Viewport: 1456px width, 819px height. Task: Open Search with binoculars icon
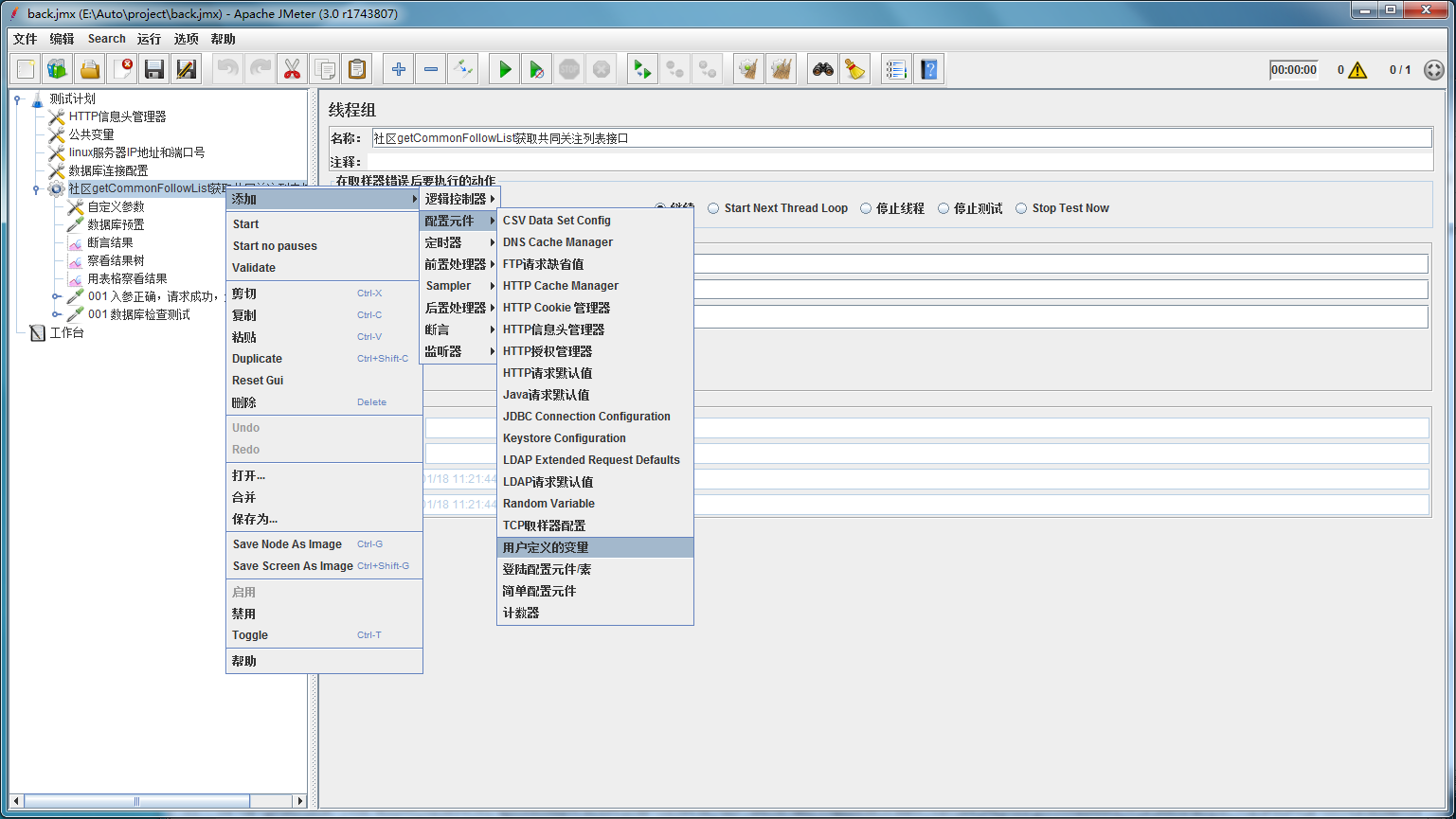pyautogui.click(x=823, y=69)
